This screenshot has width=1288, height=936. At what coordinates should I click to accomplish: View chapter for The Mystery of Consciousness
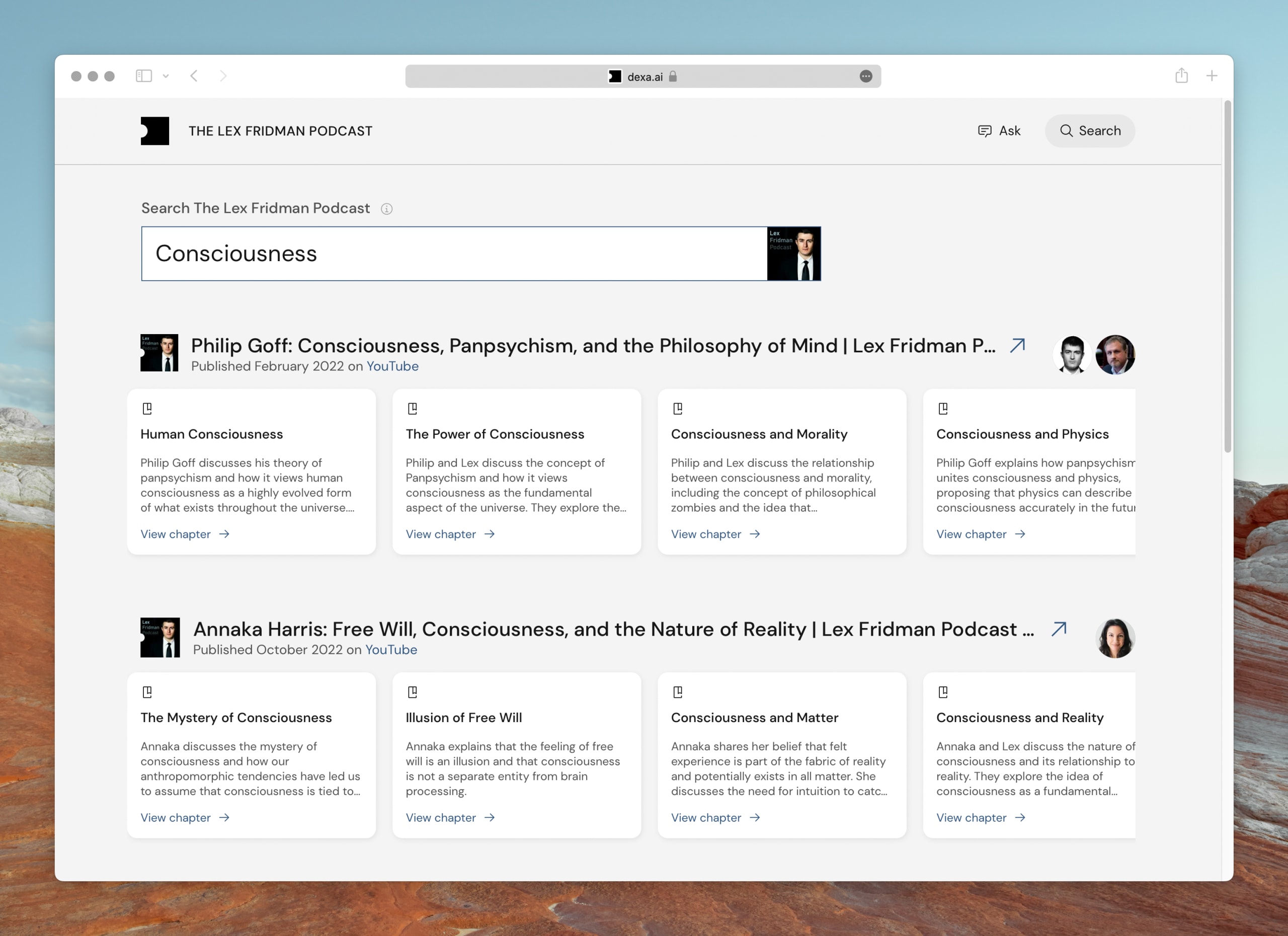tap(185, 817)
